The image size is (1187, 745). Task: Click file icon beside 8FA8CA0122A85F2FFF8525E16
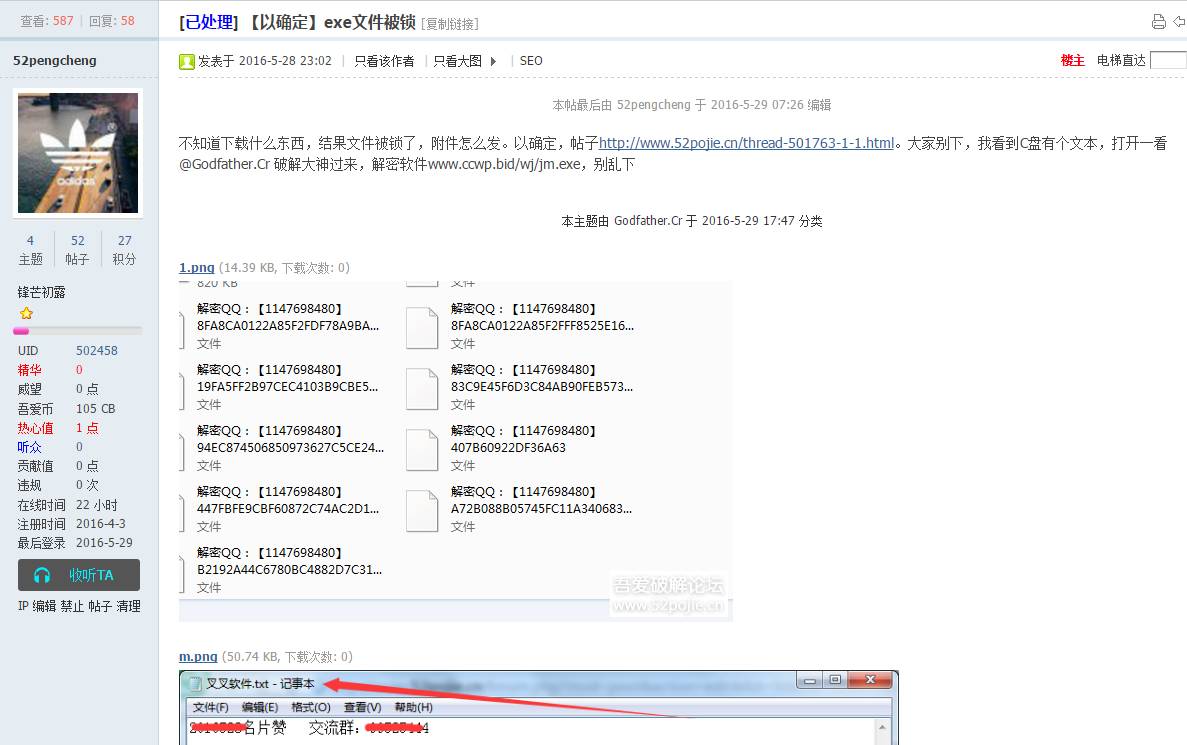pos(422,327)
